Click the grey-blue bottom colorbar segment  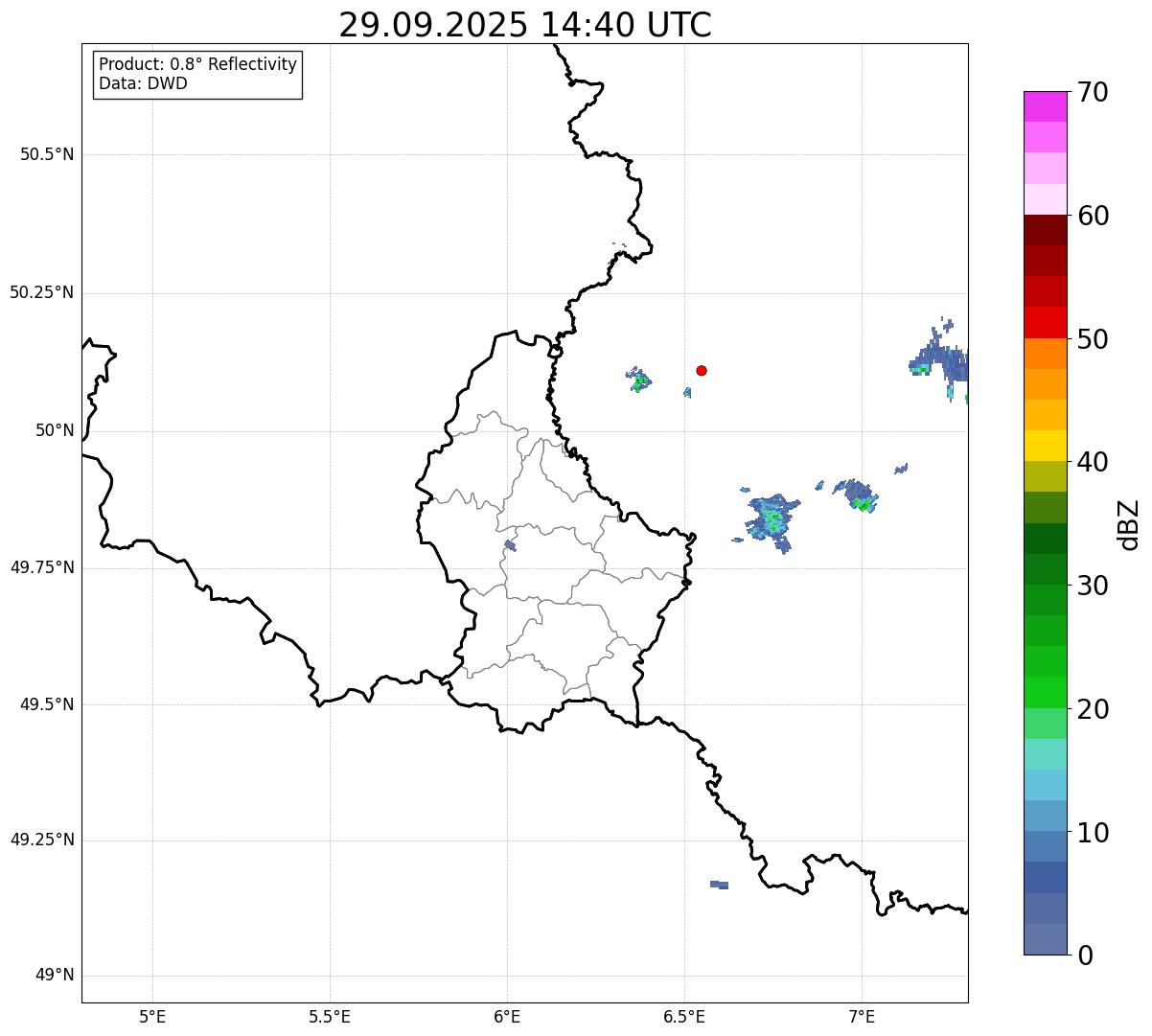pyautogui.click(x=1046, y=939)
